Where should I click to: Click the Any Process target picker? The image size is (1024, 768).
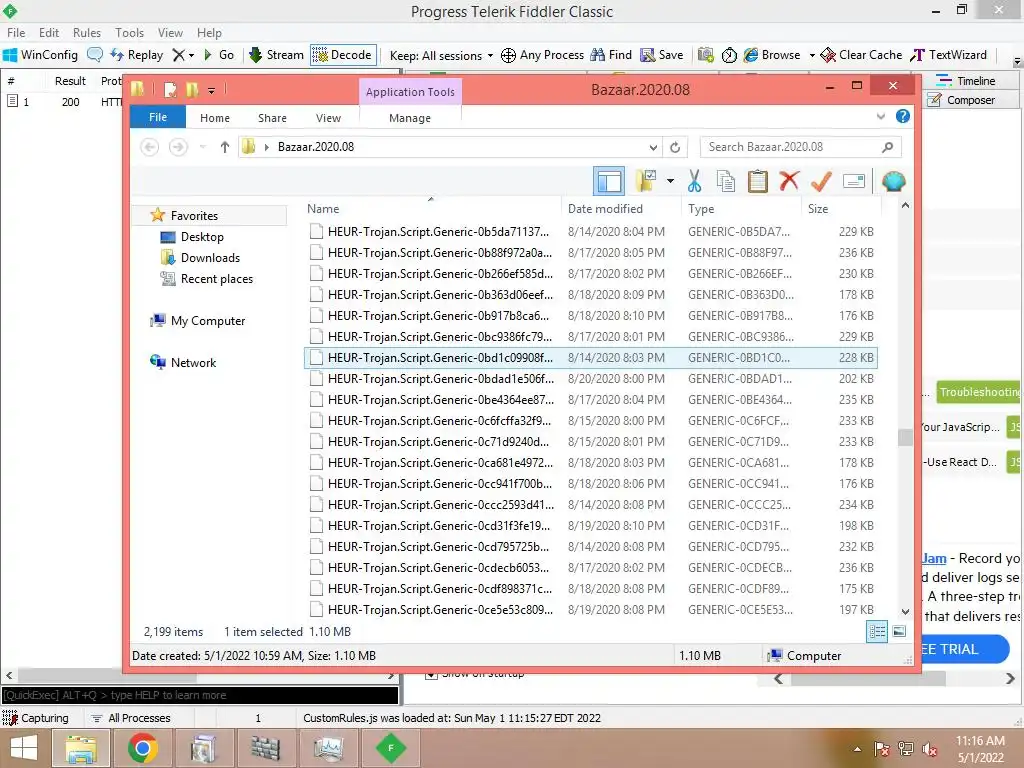pyautogui.click(x=542, y=55)
